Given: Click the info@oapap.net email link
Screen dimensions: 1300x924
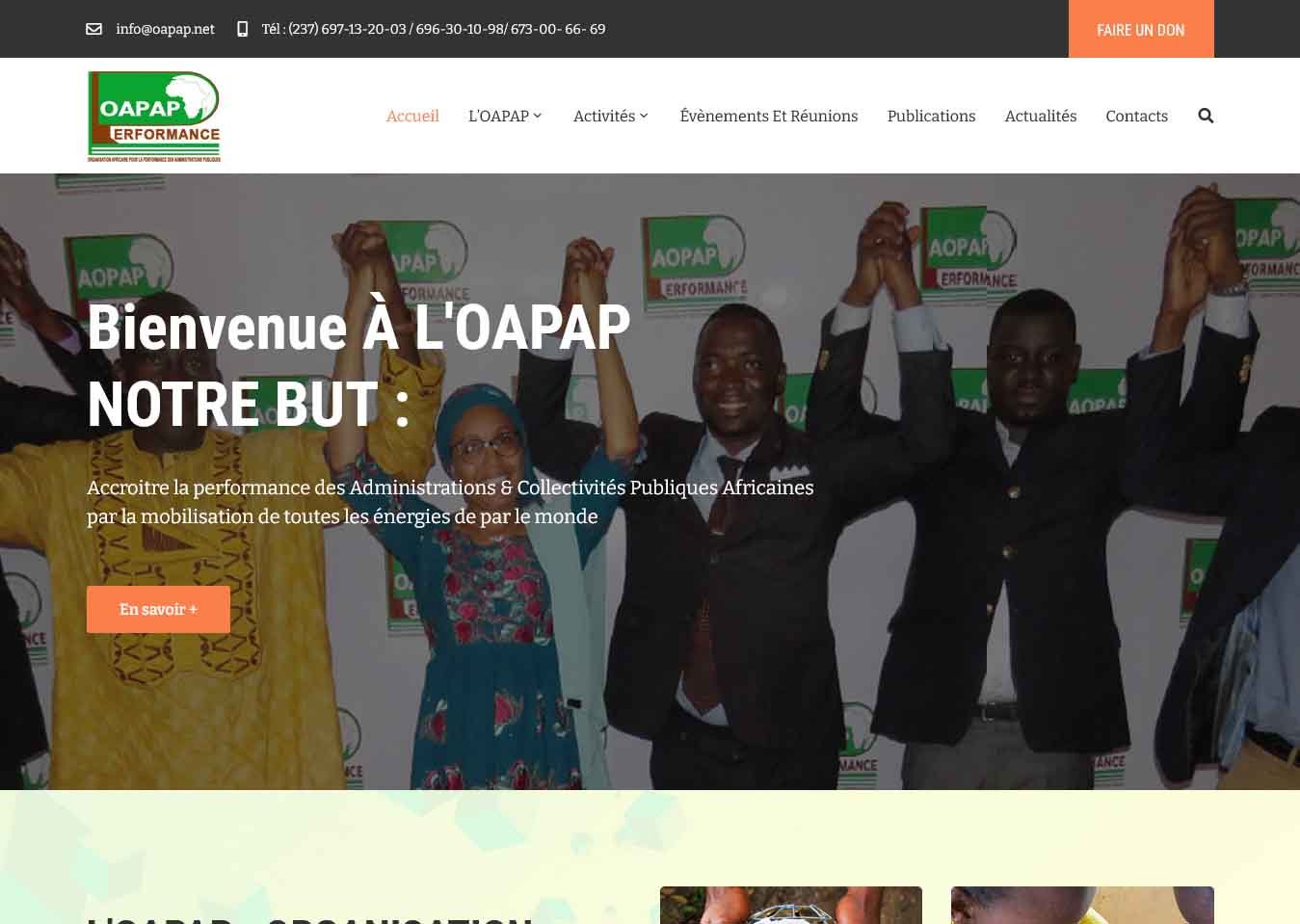Looking at the screenshot, I should [165, 29].
